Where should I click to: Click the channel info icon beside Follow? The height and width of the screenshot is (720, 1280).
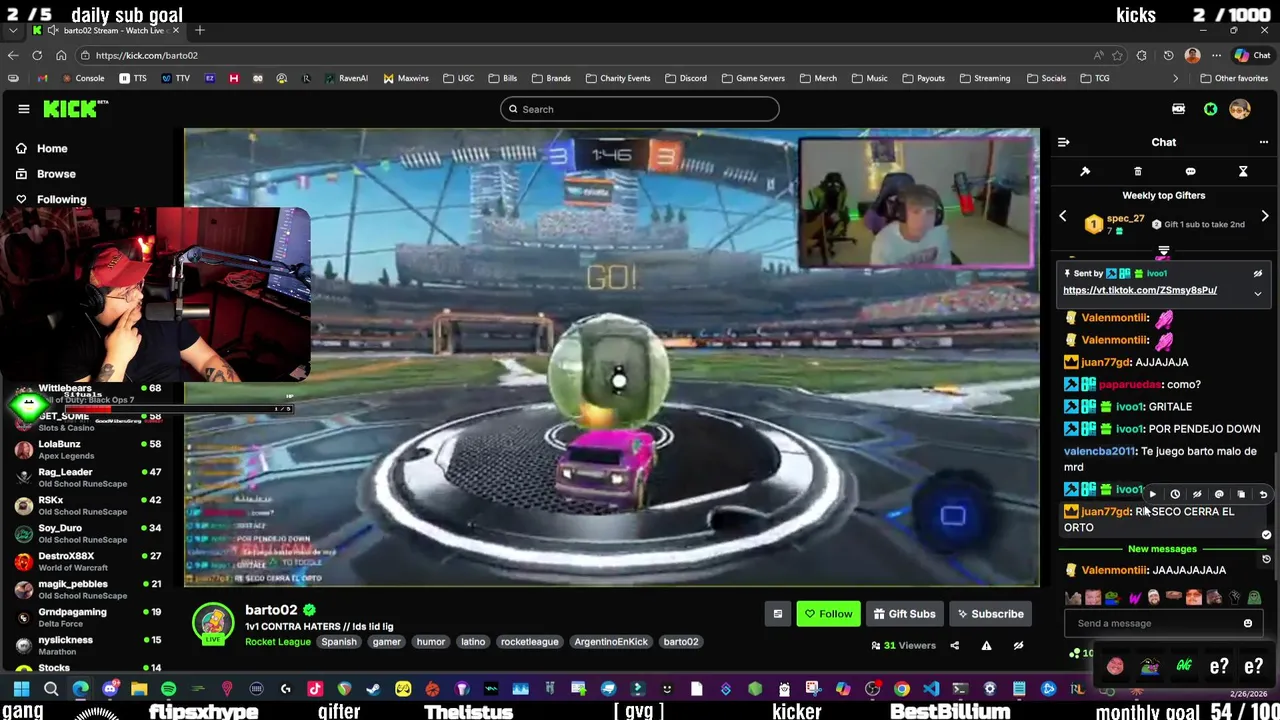point(777,614)
